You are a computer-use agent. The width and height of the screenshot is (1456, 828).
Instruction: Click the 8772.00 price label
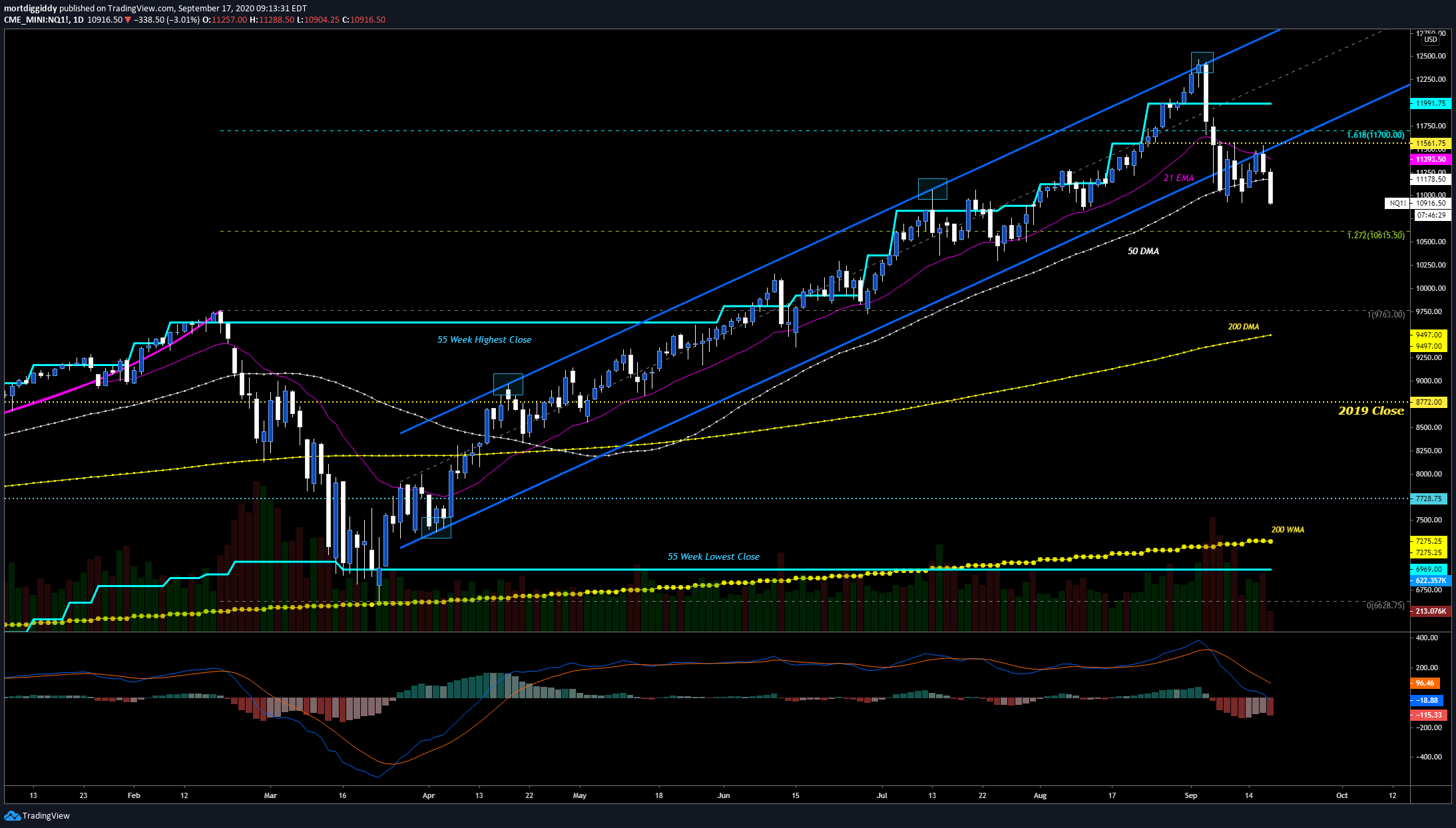pos(1429,402)
